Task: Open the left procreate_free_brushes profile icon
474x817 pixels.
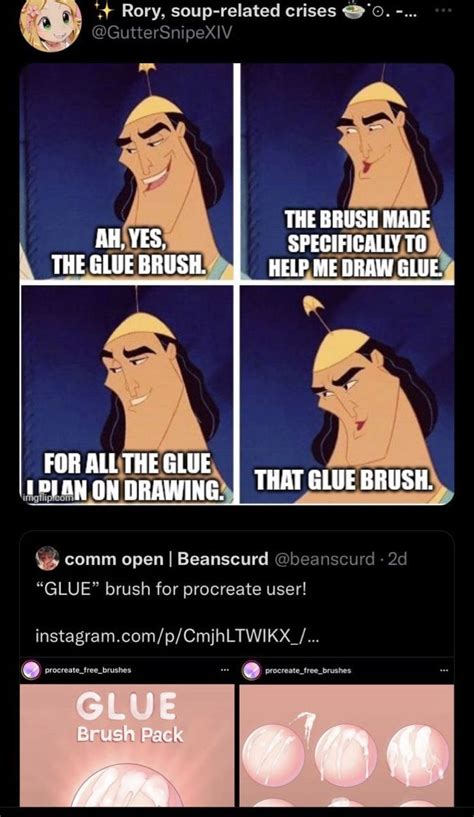Action: [31, 670]
